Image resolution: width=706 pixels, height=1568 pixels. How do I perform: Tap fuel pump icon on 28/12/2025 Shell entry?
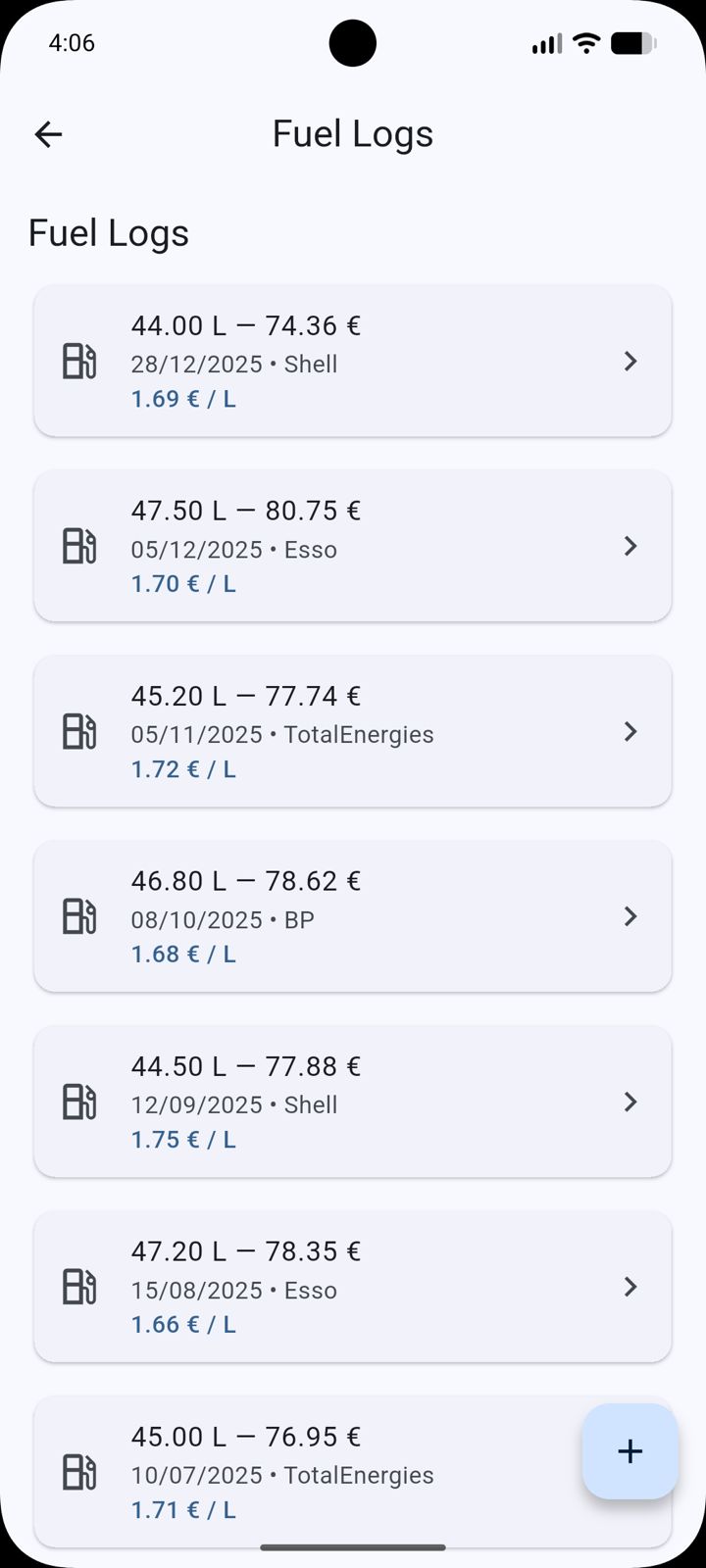click(x=79, y=361)
